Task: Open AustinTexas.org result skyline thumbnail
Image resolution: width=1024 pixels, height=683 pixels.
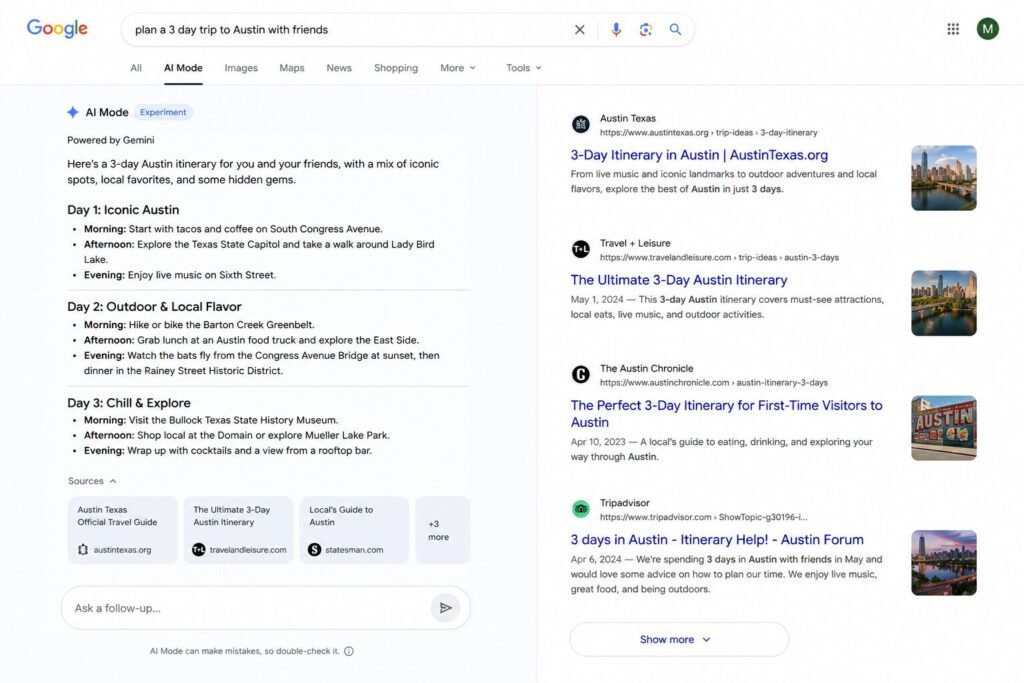Action: [944, 178]
